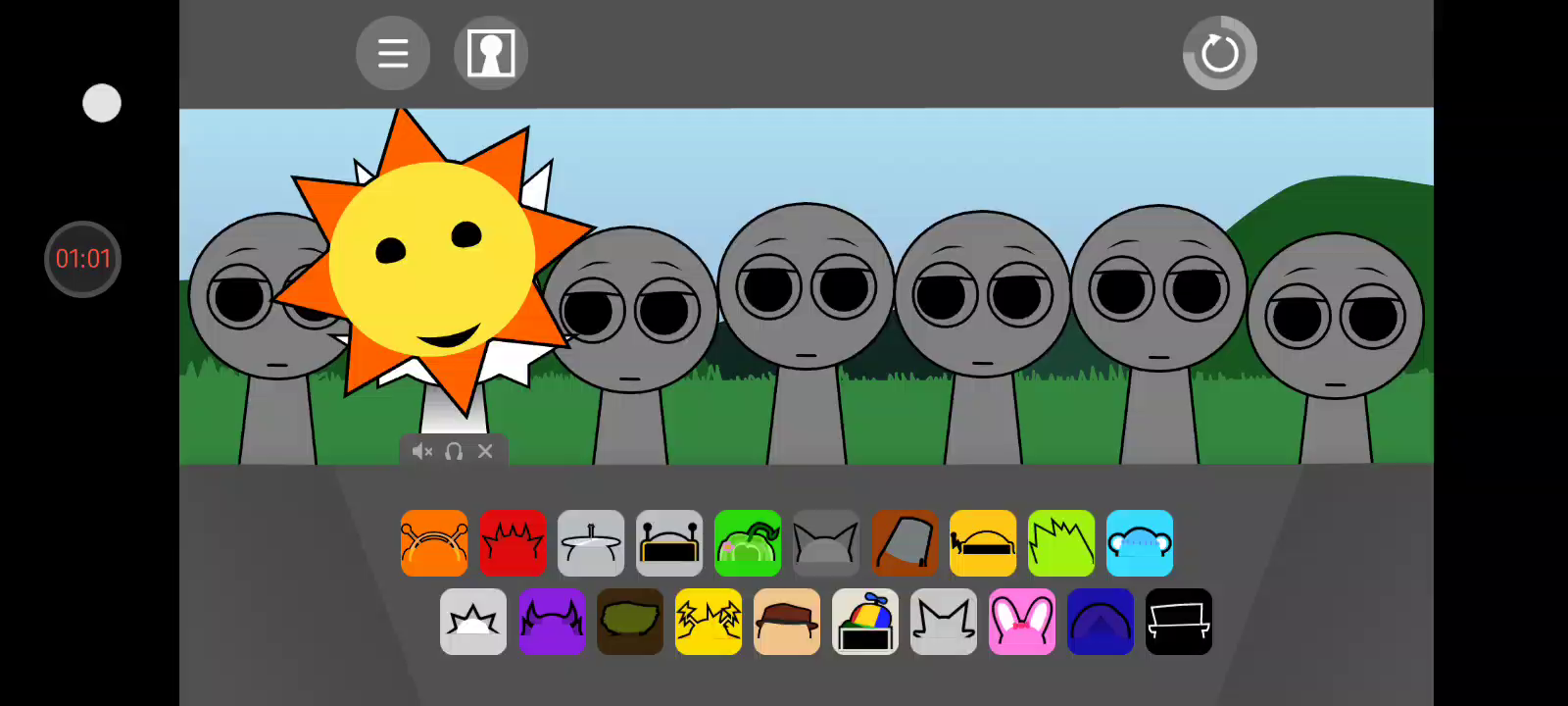Pick the cyan cloud-shaped character icon
The width and height of the screenshot is (1568, 706).
click(1140, 543)
